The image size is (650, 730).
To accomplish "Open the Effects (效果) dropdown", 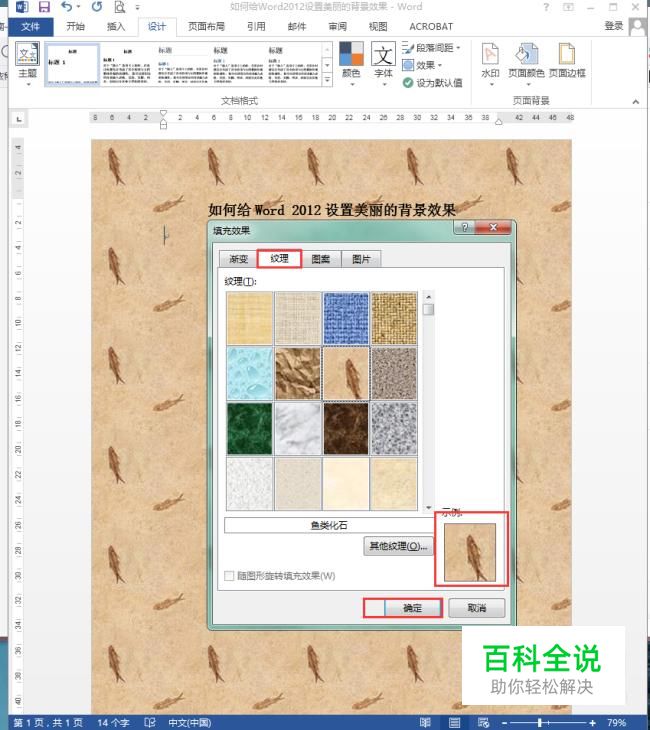I will [422, 65].
